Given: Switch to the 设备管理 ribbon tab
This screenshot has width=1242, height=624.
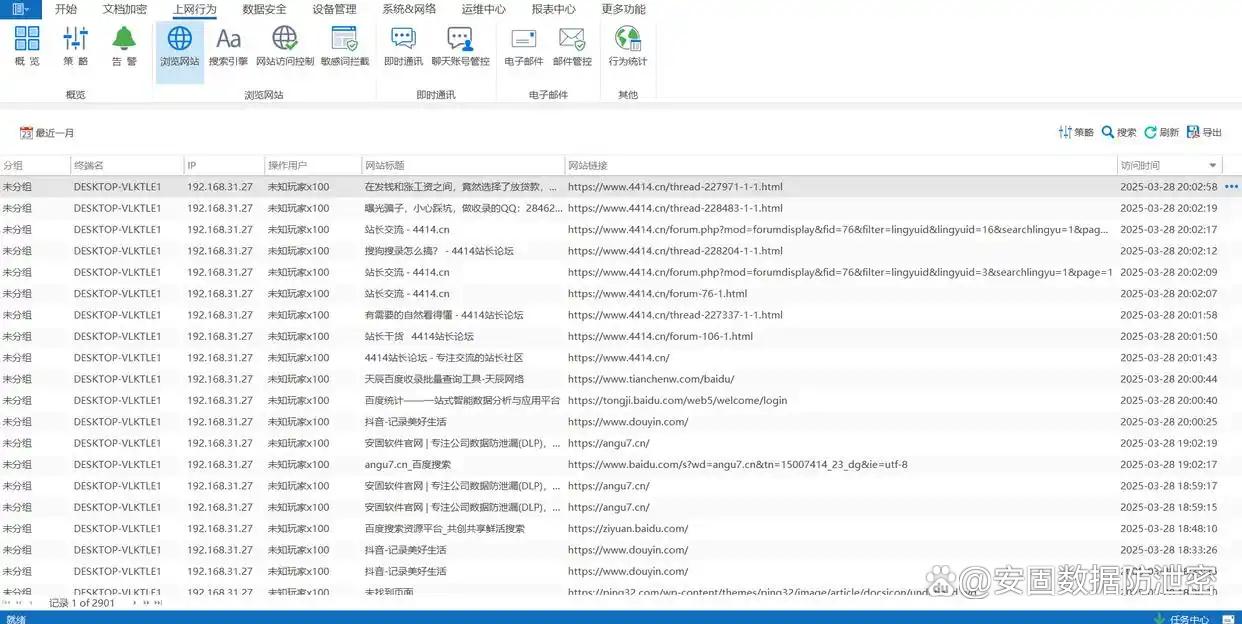Looking at the screenshot, I should tap(334, 9).
